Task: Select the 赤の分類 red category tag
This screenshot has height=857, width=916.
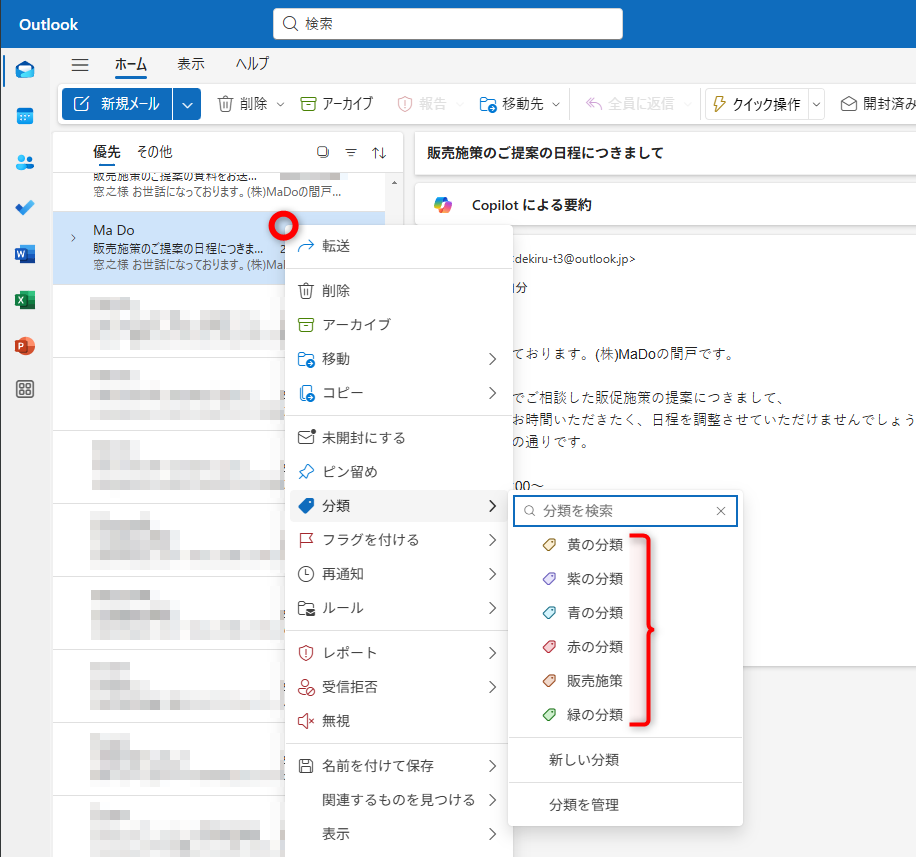Action: click(x=593, y=646)
